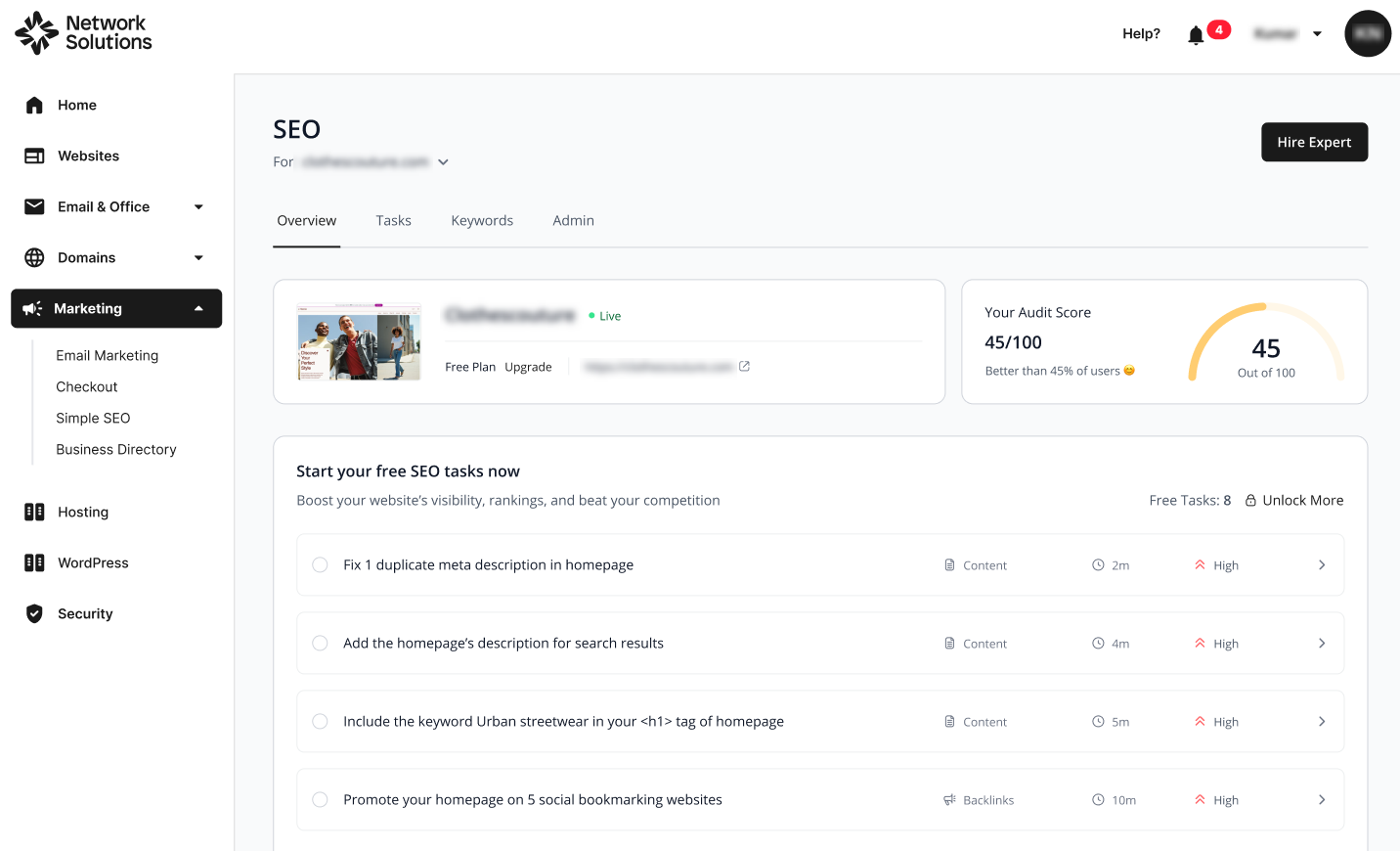
Task: Click the Email & Office envelope icon
Action: point(34,206)
